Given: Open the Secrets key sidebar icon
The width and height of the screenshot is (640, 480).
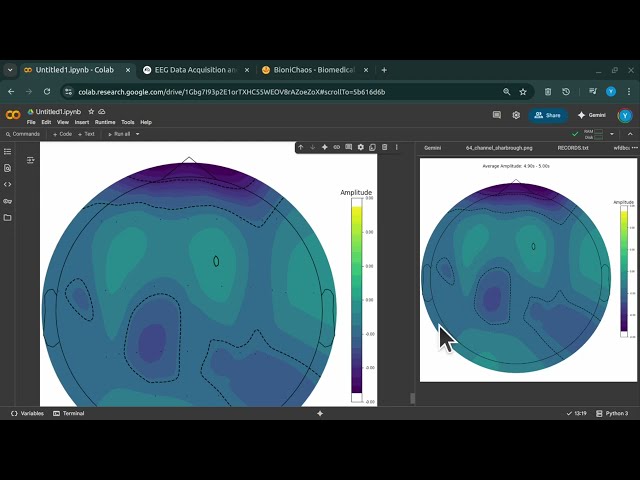Looking at the screenshot, I should coord(7,201).
